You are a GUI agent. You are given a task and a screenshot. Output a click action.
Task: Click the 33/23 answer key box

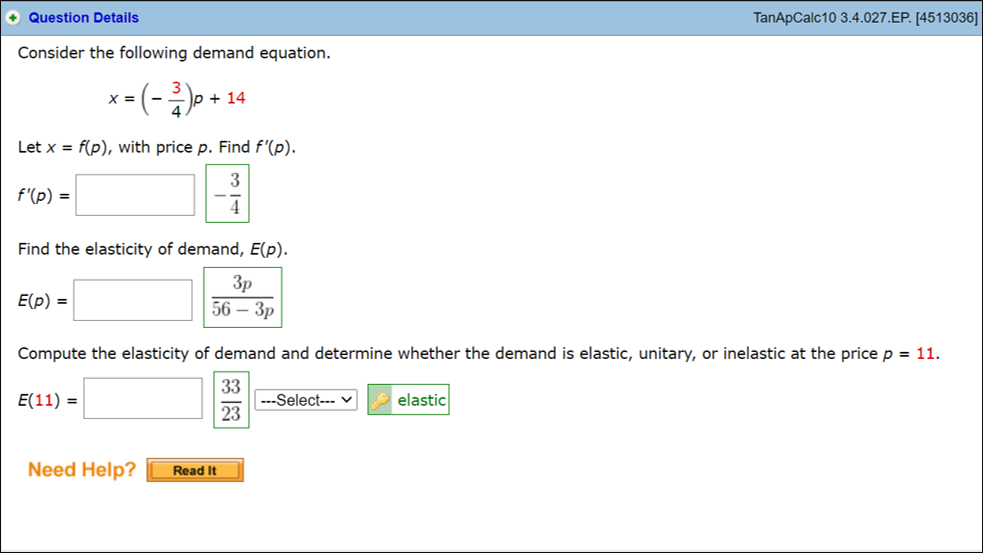(x=231, y=400)
